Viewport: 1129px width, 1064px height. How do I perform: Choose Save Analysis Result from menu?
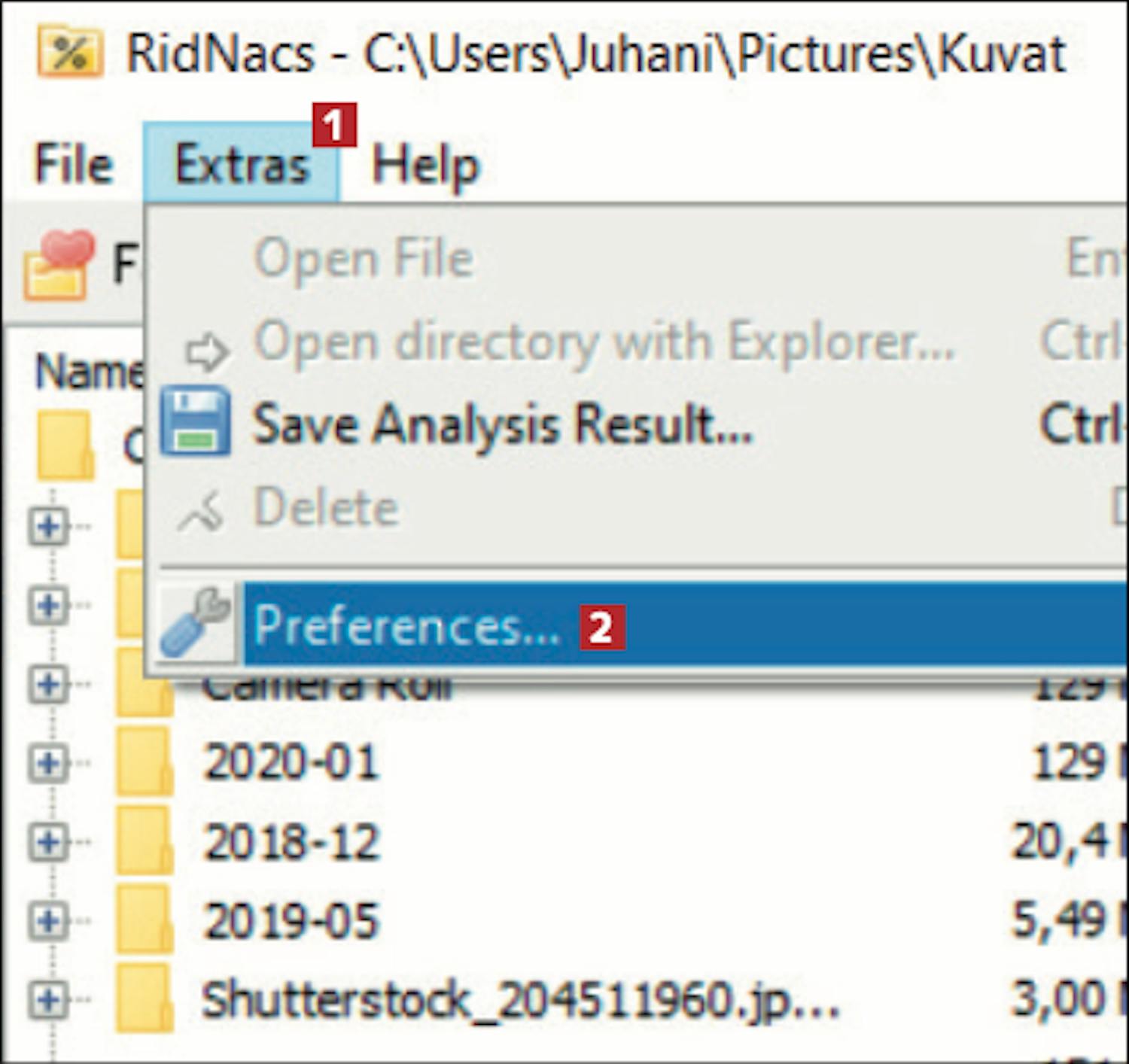point(503,424)
